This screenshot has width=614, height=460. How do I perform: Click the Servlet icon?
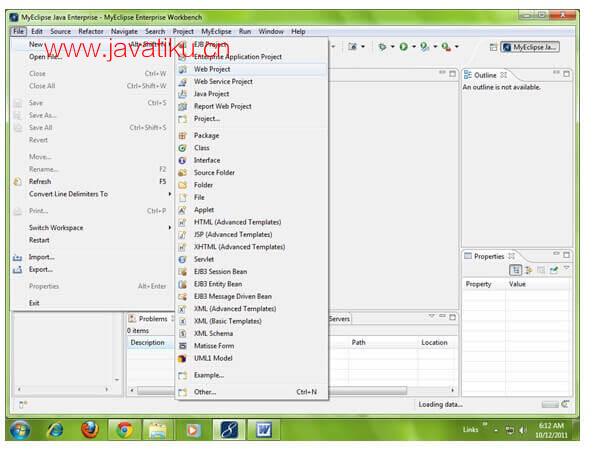click(x=182, y=260)
